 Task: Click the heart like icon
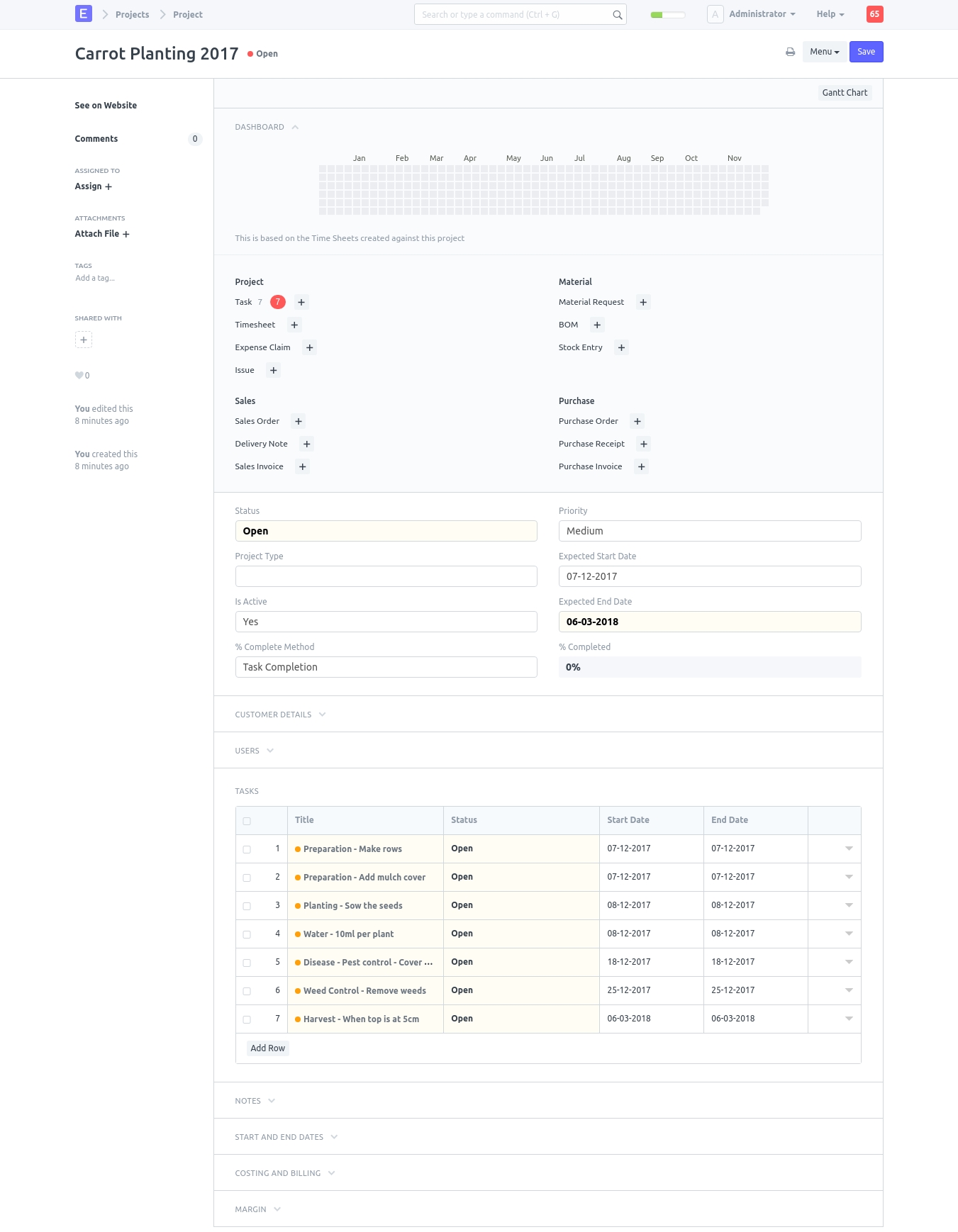pyautogui.click(x=79, y=376)
